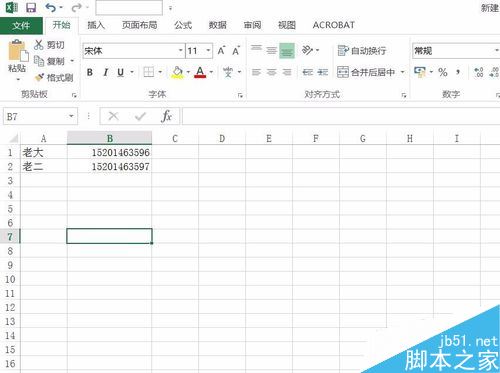Toggle Italic formatting
500x373 pixels.
point(106,72)
